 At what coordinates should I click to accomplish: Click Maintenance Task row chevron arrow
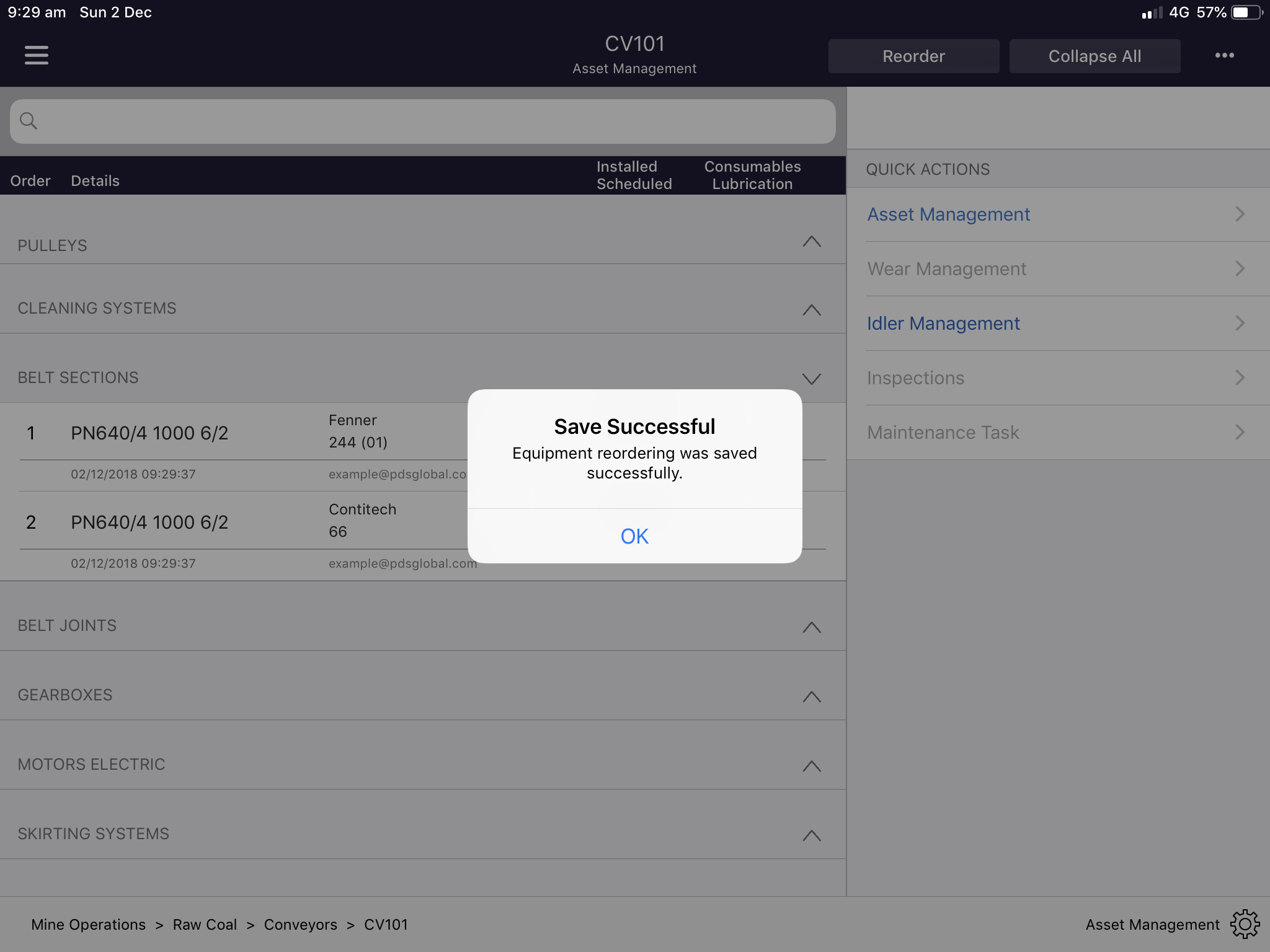coord(1240,433)
